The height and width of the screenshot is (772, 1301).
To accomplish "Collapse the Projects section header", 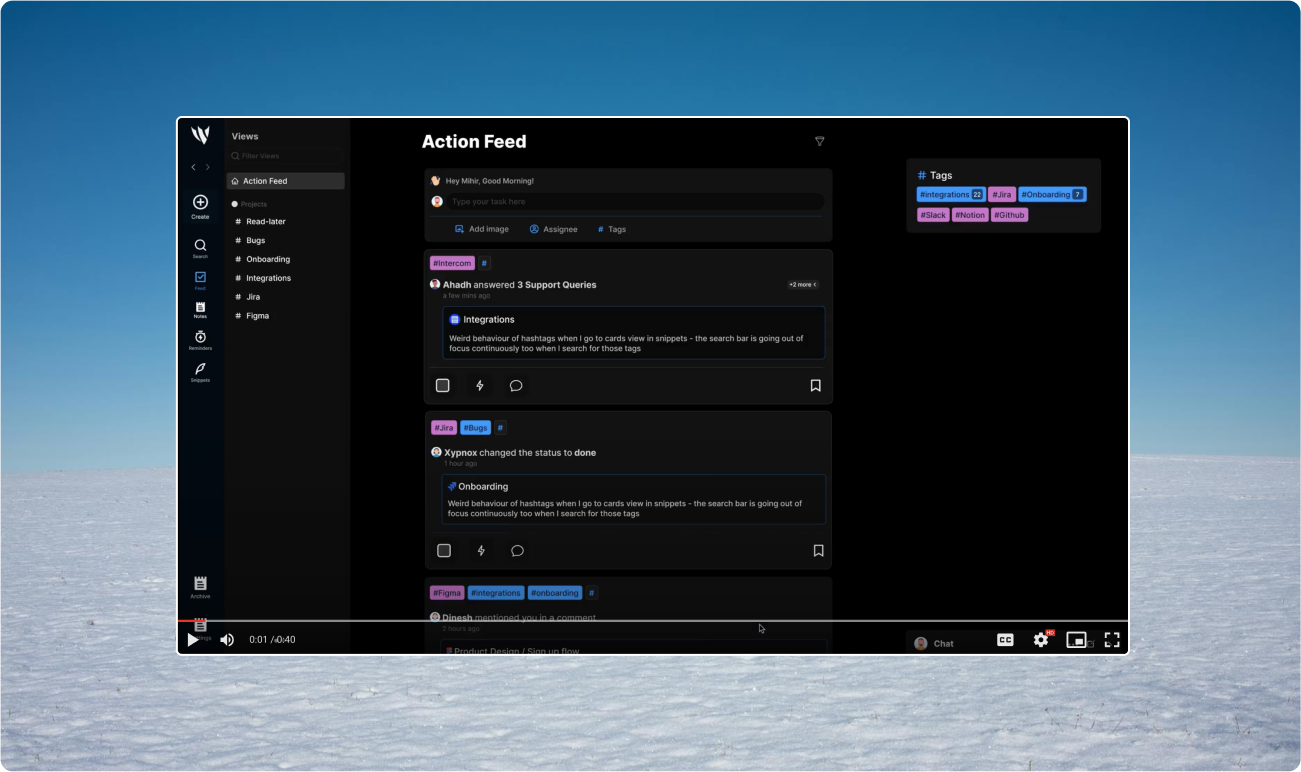I will coord(250,204).
